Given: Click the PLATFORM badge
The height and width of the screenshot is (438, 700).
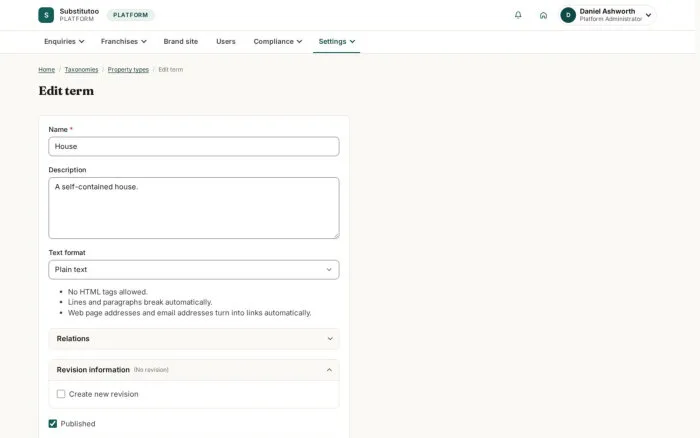Looking at the screenshot, I should click(x=130, y=15).
